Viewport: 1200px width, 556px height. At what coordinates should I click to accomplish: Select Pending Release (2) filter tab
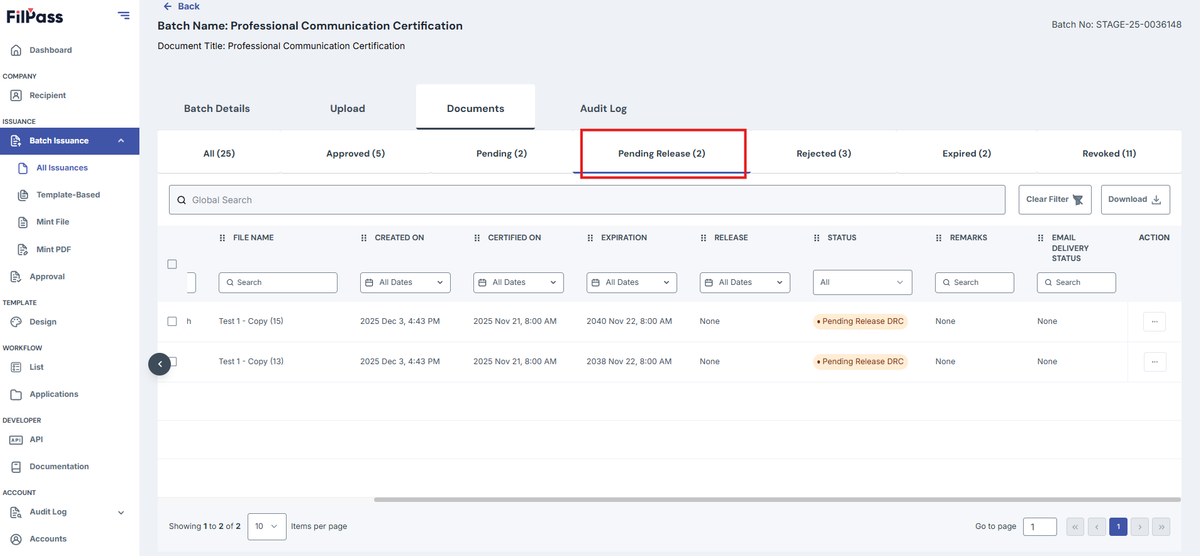coord(662,154)
